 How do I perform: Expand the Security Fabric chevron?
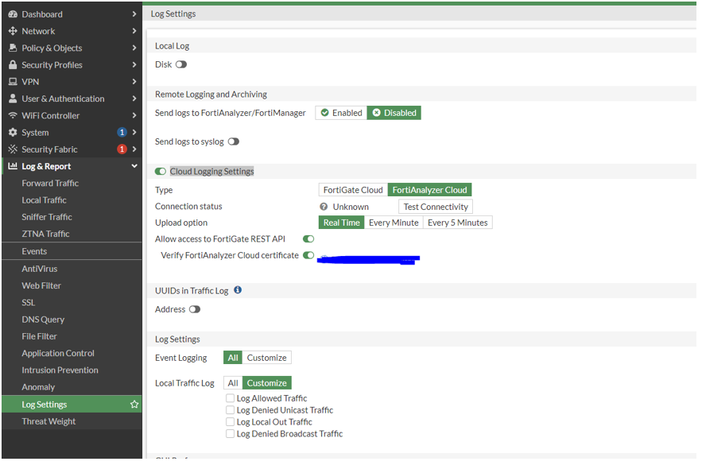point(134,149)
